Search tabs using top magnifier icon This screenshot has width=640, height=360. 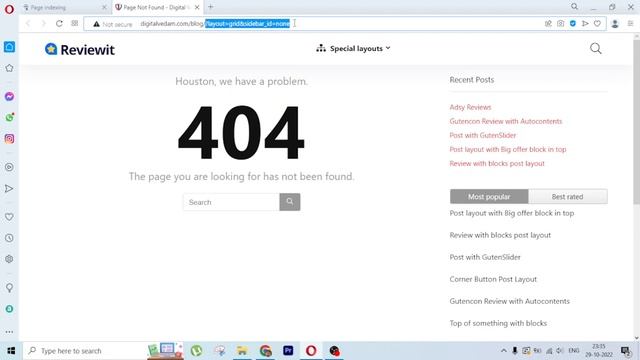[574, 7]
